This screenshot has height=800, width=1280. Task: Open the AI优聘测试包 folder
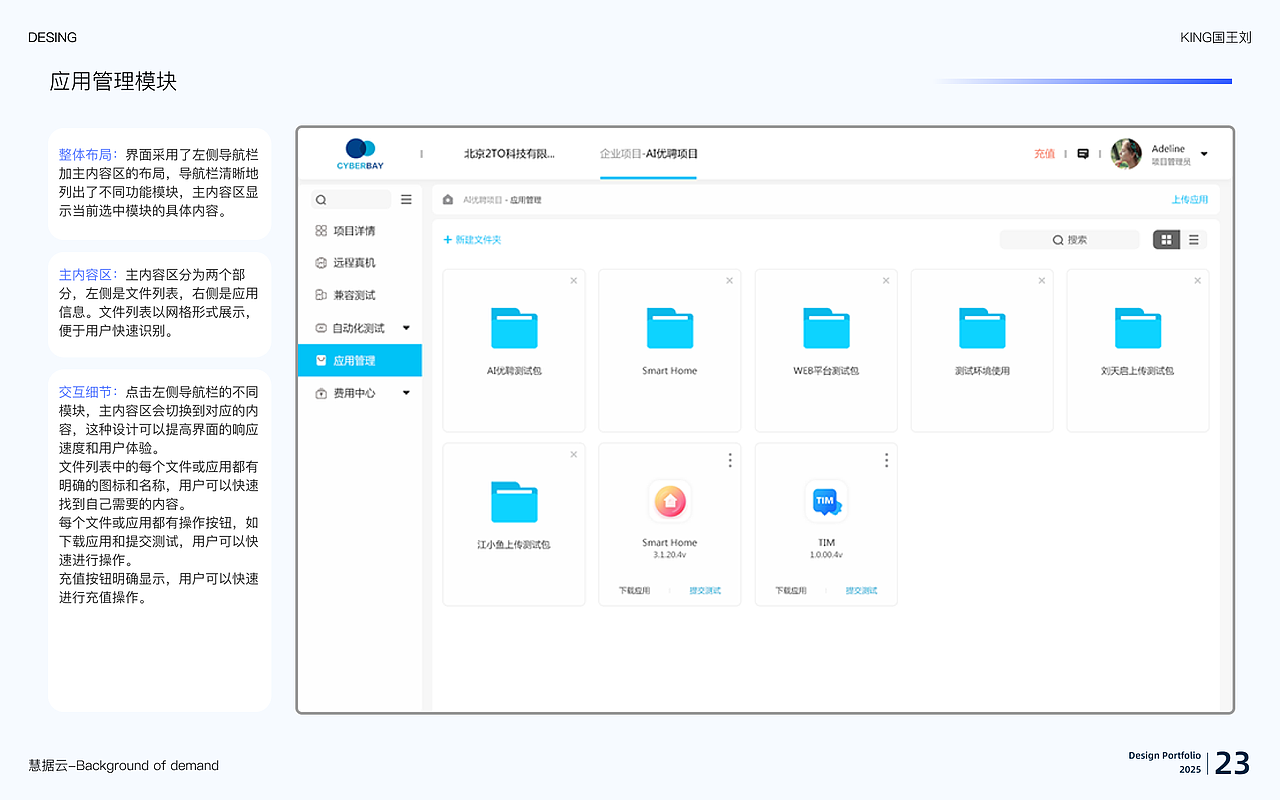tap(514, 328)
